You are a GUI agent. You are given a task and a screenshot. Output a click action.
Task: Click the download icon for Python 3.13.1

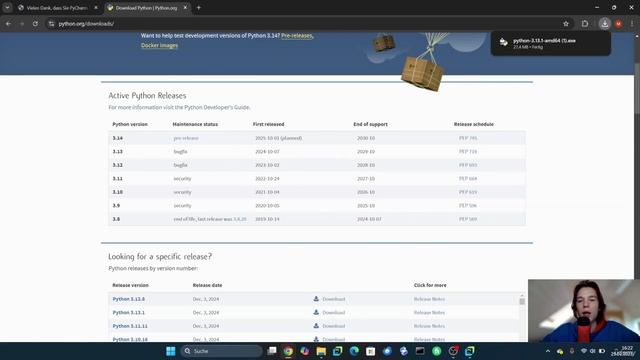(x=316, y=312)
